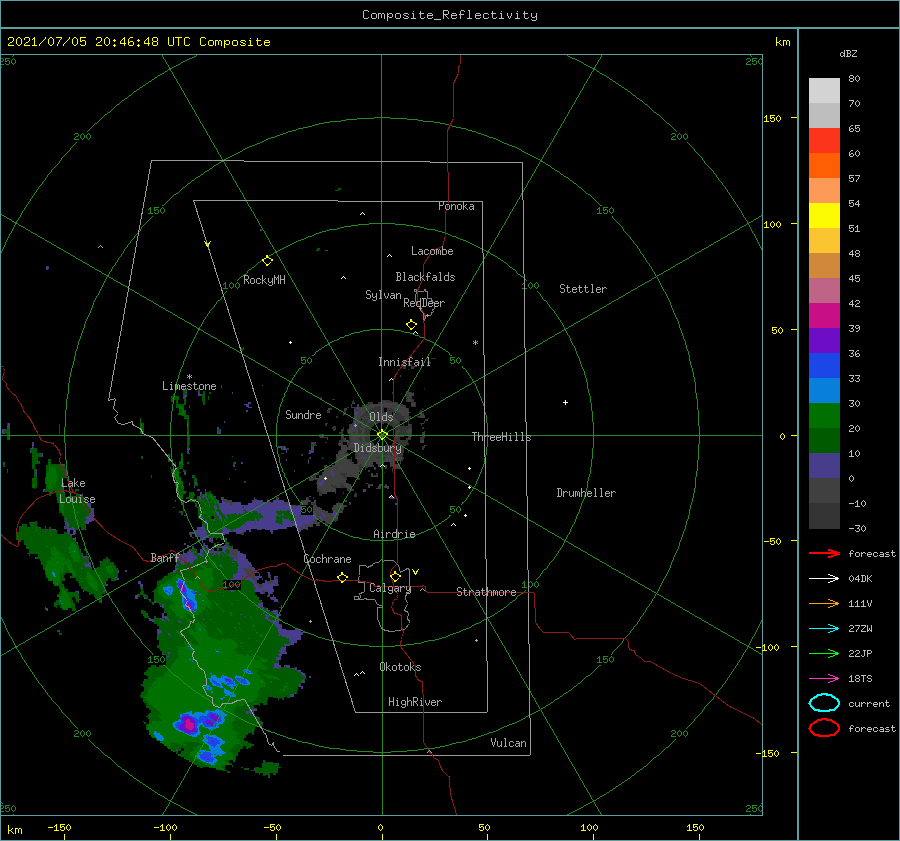Click the RedDeer city label
Viewport: 900px width, 841px height.
point(424,303)
